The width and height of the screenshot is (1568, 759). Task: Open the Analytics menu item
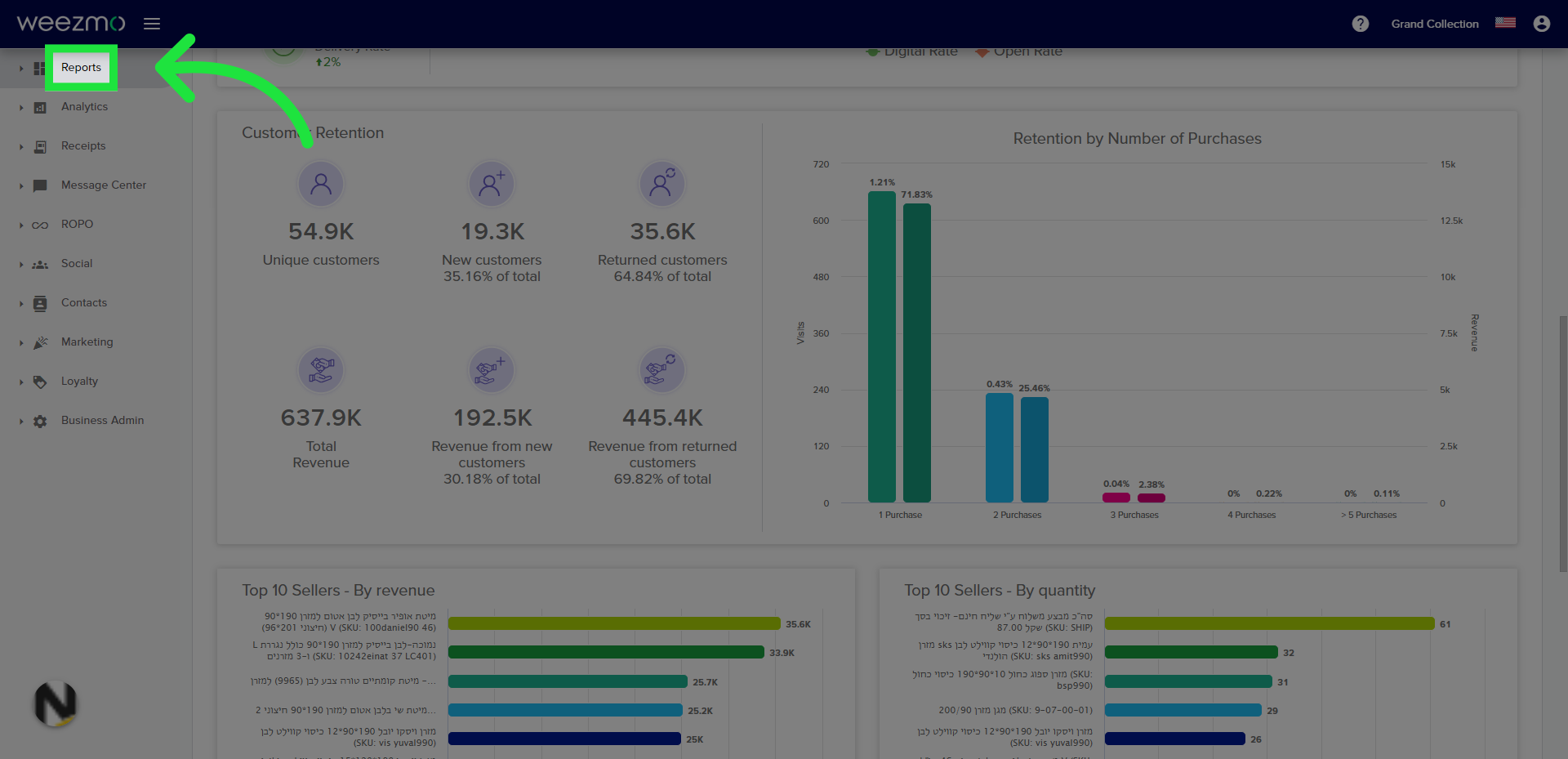coord(84,106)
